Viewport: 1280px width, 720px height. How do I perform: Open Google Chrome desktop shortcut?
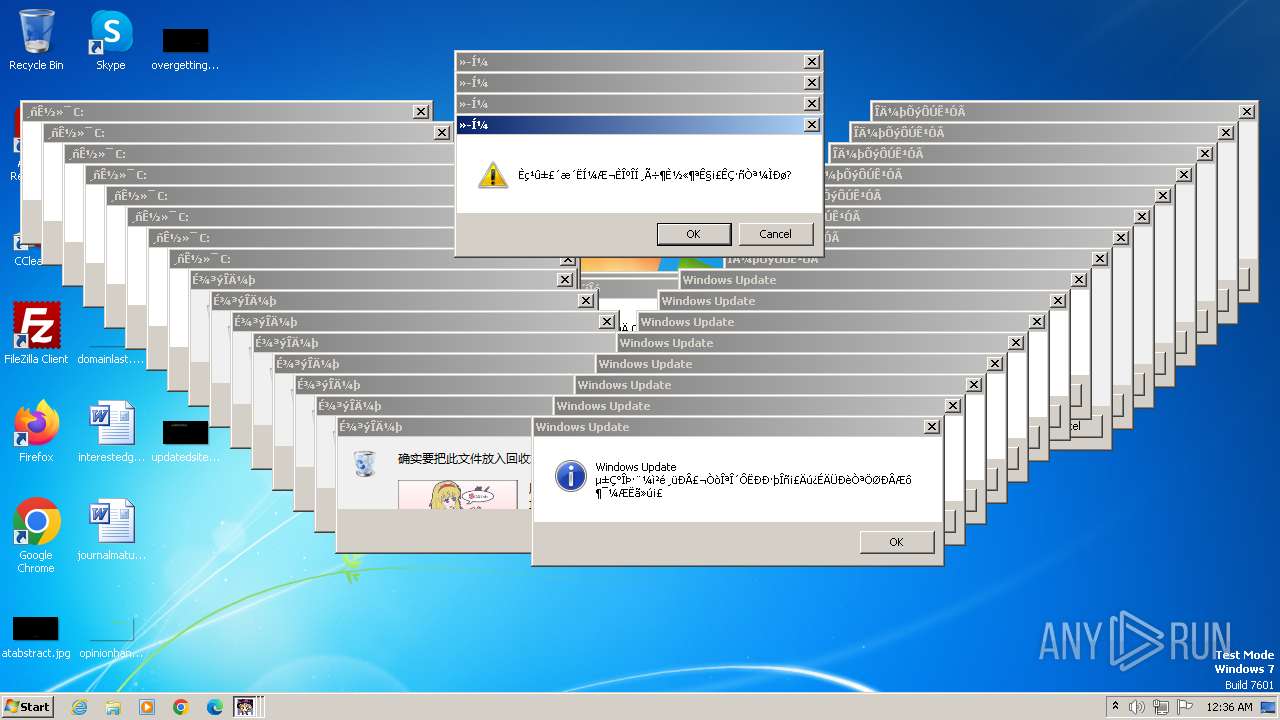(x=36, y=536)
